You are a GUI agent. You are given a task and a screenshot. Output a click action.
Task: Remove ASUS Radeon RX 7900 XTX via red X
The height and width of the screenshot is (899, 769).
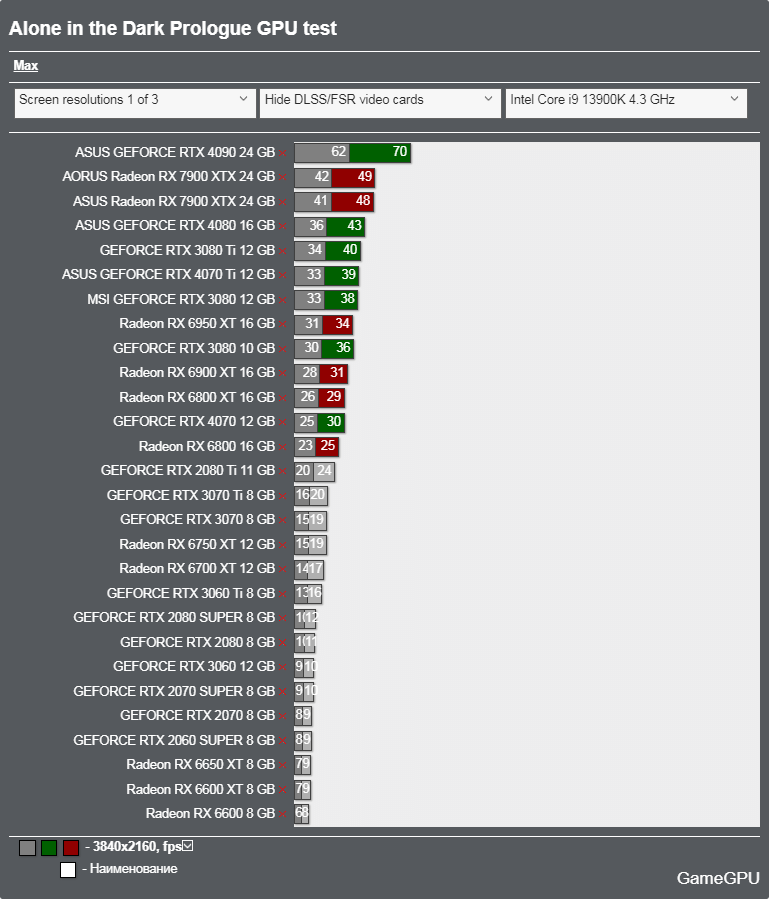(x=283, y=202)
